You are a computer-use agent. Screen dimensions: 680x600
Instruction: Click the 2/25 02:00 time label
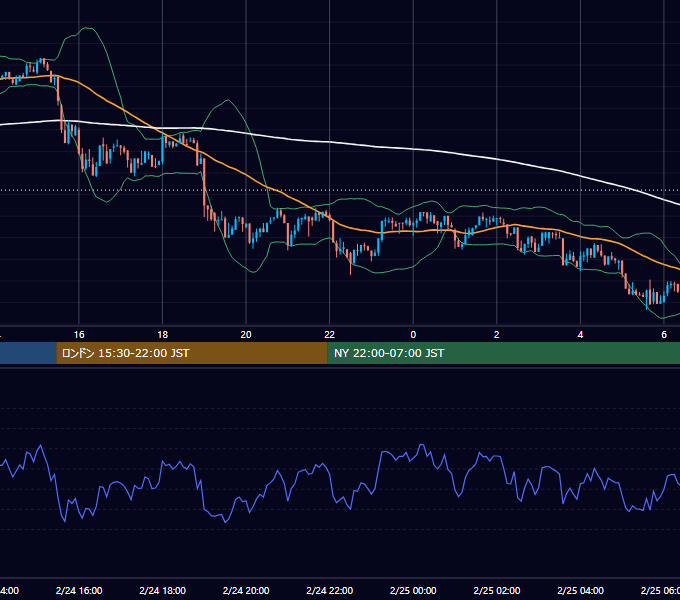coord(497,590)
